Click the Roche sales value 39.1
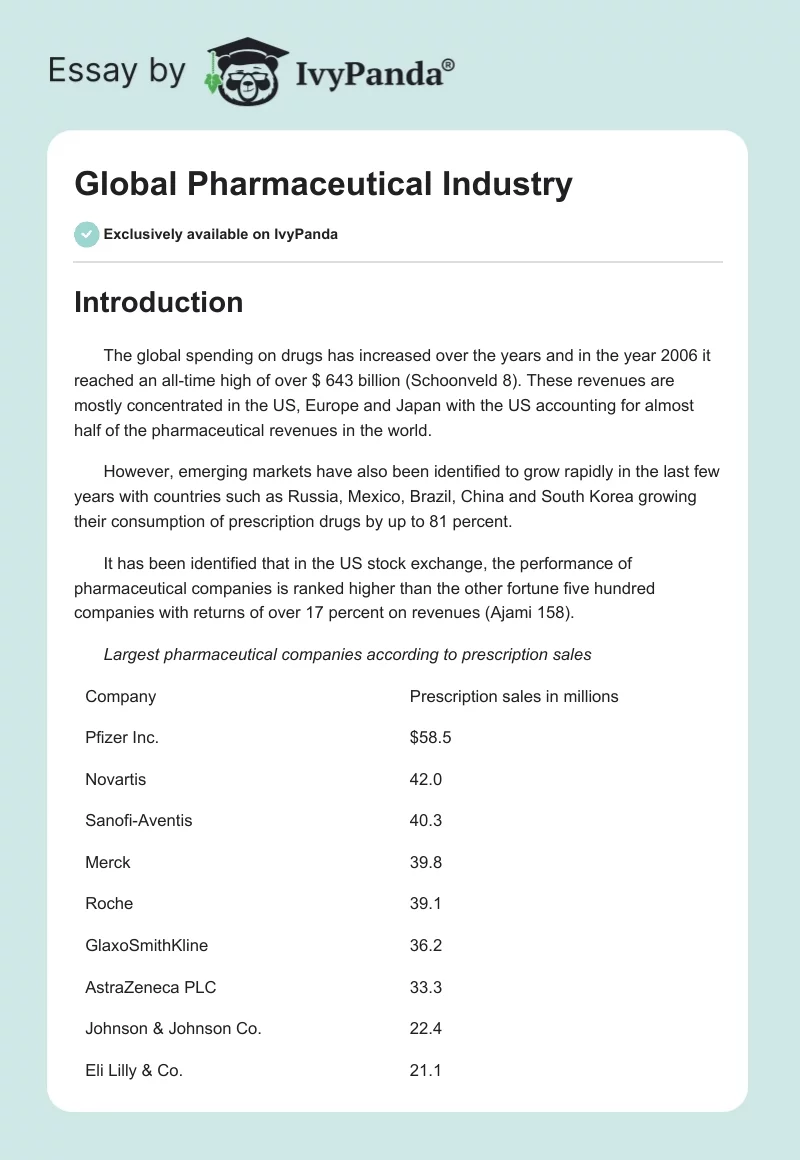 pyautogui.click(x=426, y=903)
